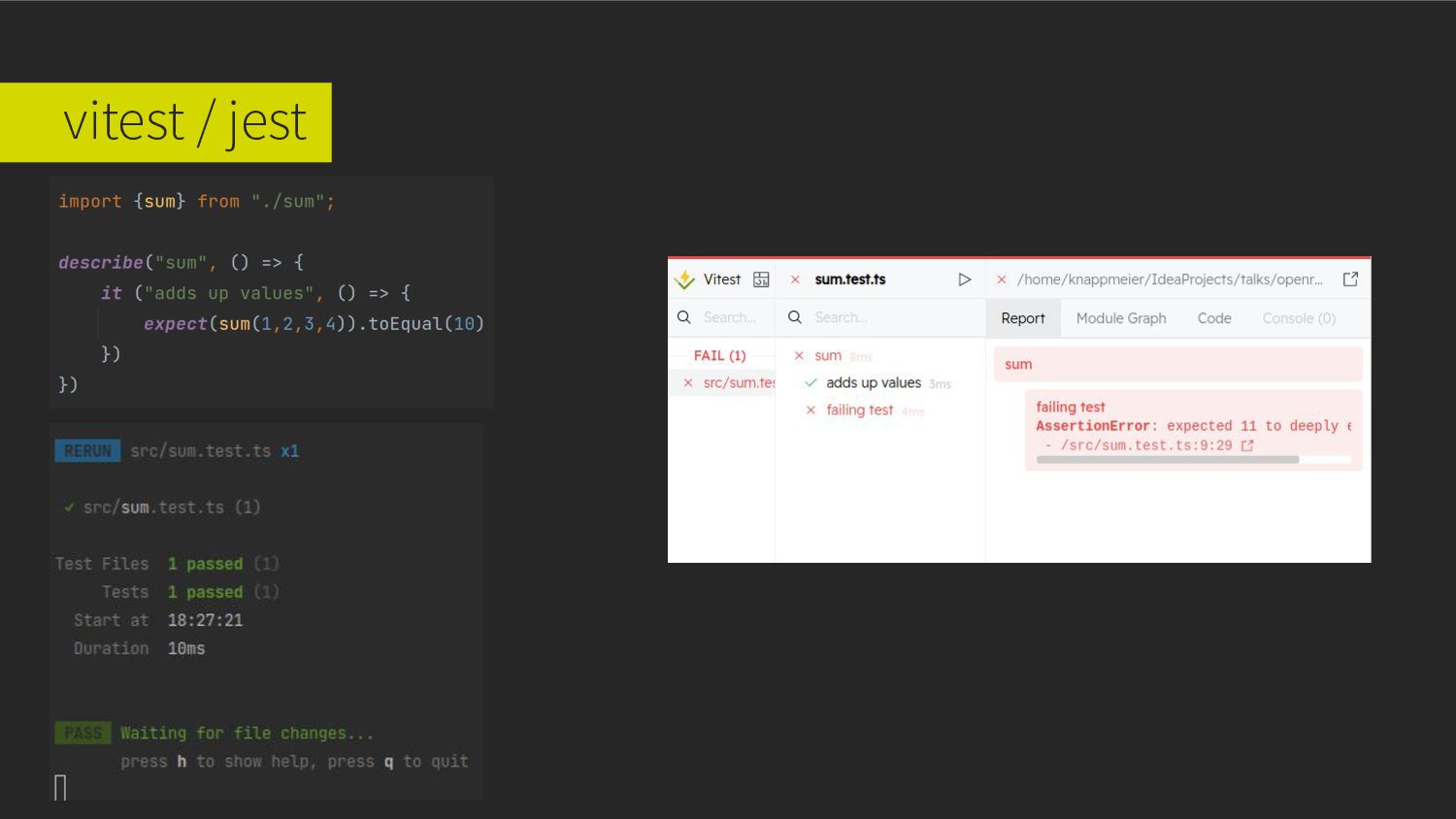Select the FAIL (1) group header

point(720,356)
